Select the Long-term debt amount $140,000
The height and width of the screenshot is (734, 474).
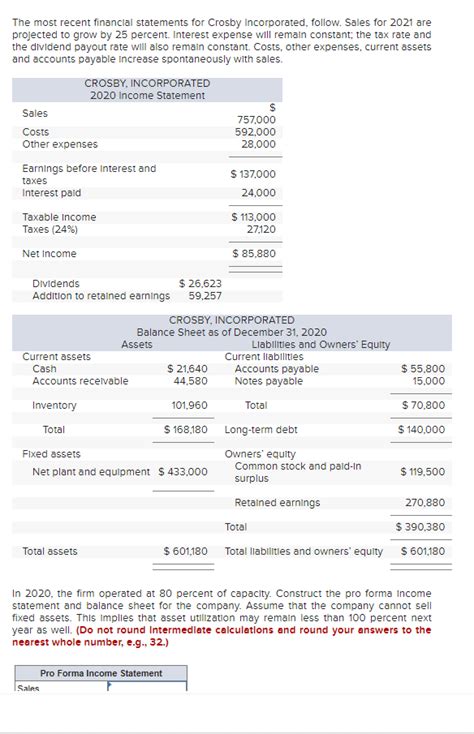pos(422,430)
